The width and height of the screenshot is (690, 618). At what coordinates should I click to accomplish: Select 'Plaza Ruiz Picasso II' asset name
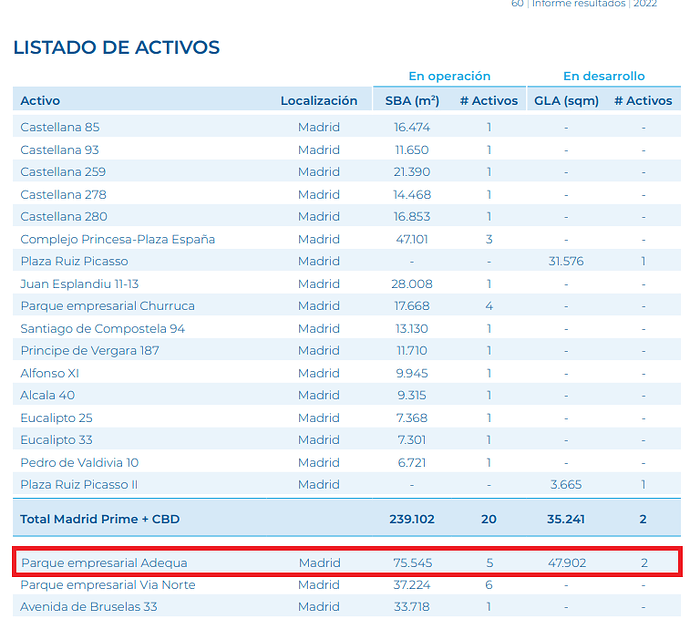click(79, 485)
